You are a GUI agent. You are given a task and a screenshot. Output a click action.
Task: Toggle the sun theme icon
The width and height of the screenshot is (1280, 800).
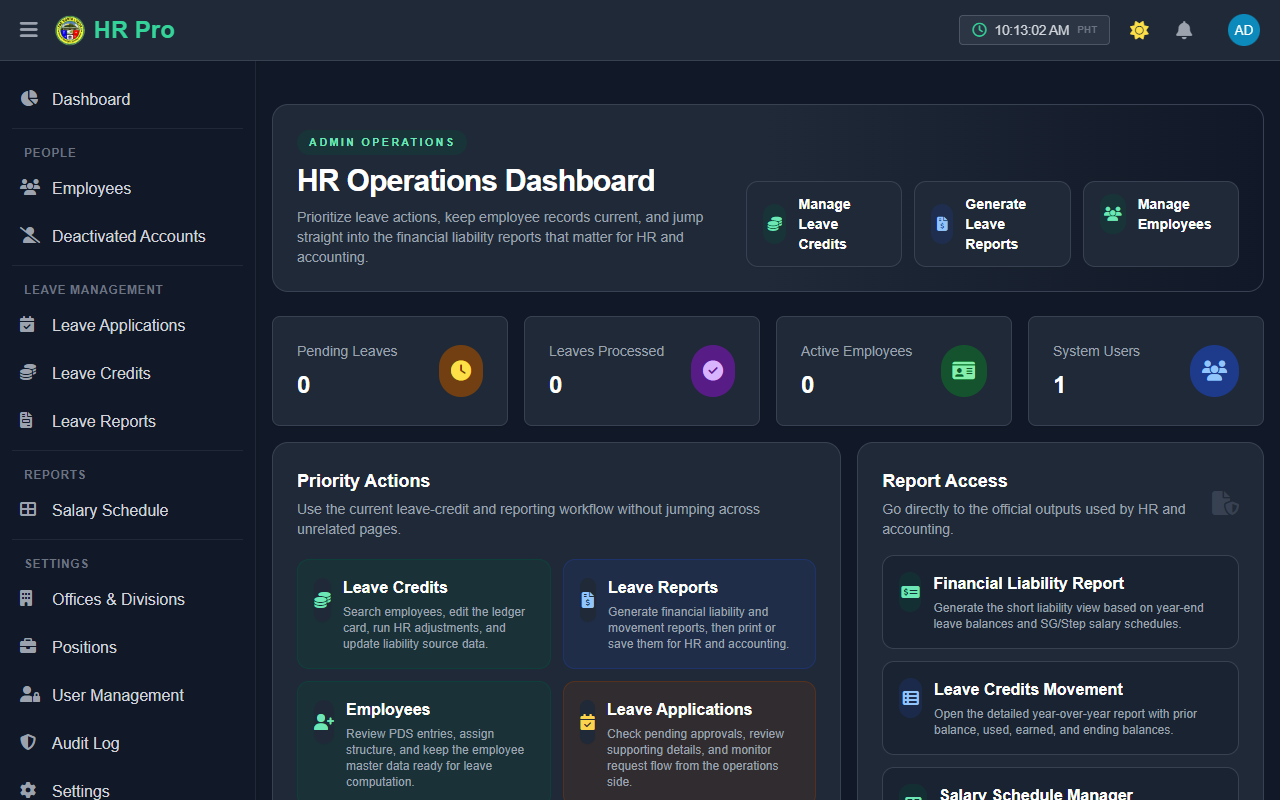[x=1139, y=30]
